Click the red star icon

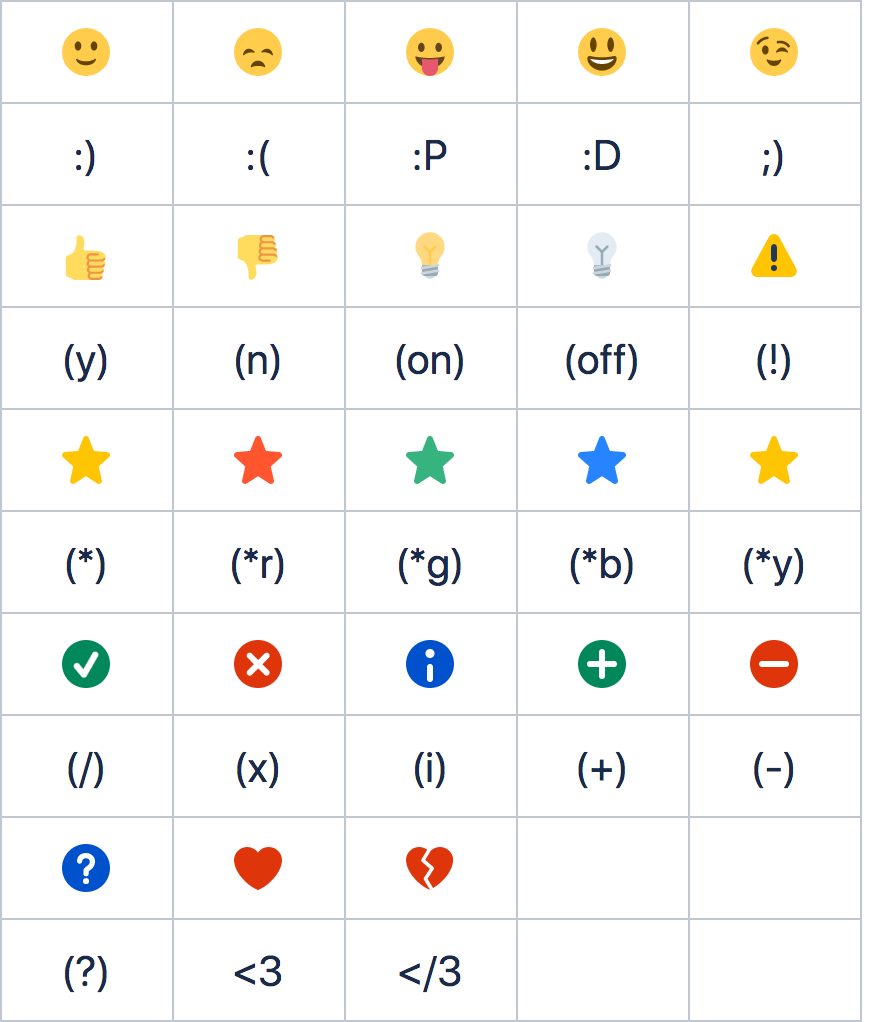click(258, 461)
